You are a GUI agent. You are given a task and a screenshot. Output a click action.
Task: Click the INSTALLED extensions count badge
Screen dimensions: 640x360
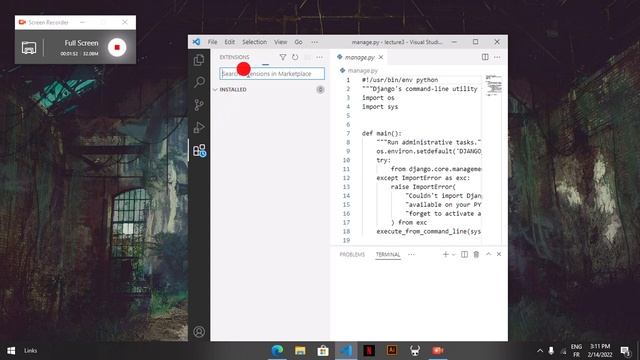(x=320, y=89)
